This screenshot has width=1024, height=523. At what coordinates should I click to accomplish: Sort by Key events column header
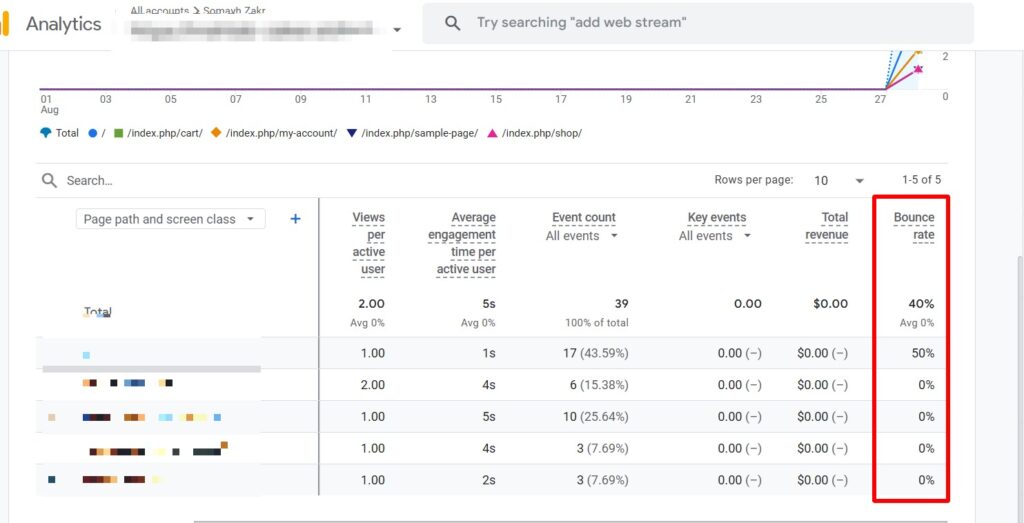[x=716, y=217]
